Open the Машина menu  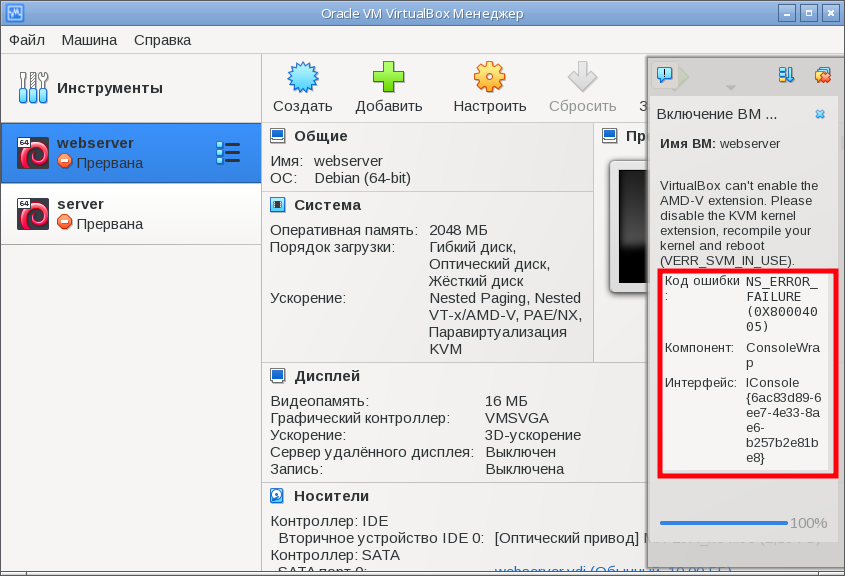coord(89,40)
